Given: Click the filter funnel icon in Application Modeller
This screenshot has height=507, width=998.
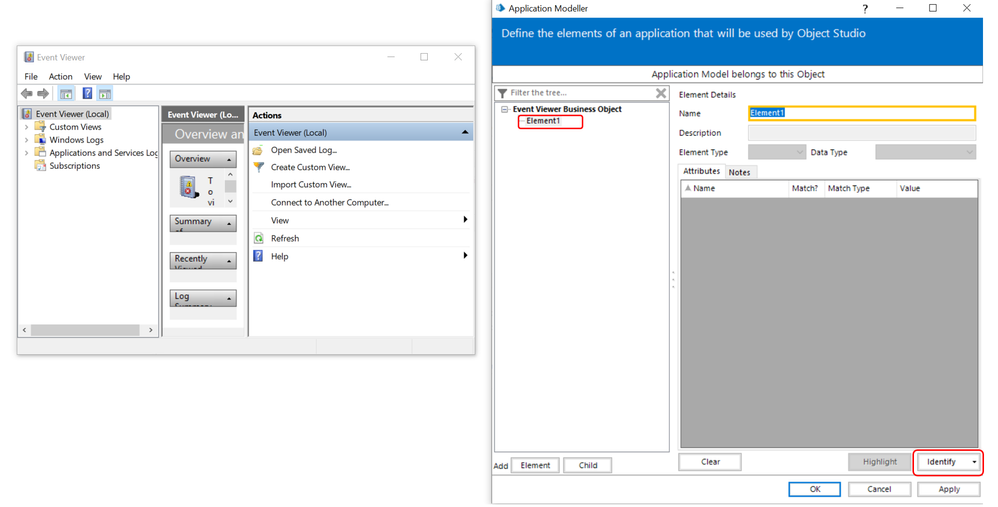Looking at the screenshot, I should [x=502, y=93].
